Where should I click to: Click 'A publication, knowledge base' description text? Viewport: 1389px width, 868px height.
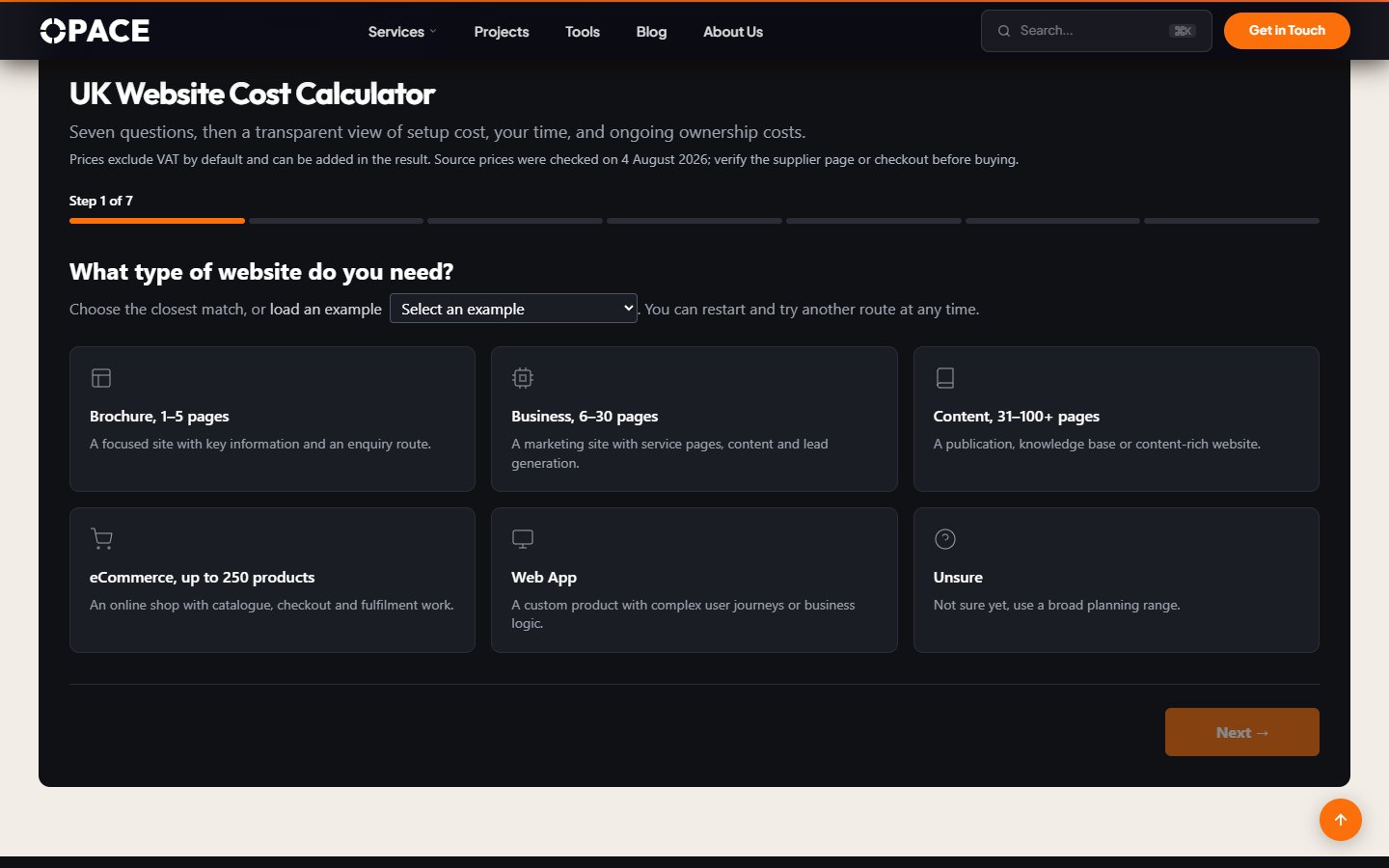[x=1097, y=444]
